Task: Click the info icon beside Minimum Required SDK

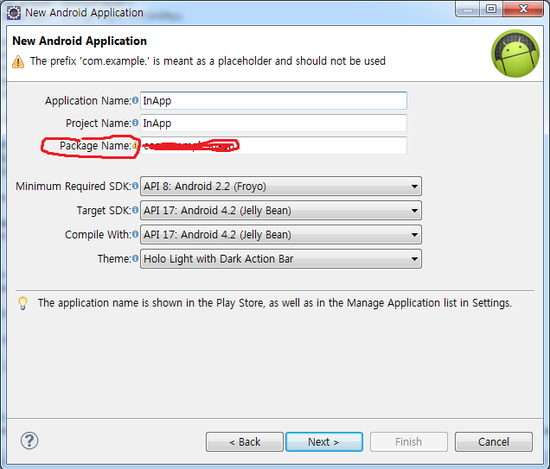Action: pyautogui.click(x=135, y=186)
